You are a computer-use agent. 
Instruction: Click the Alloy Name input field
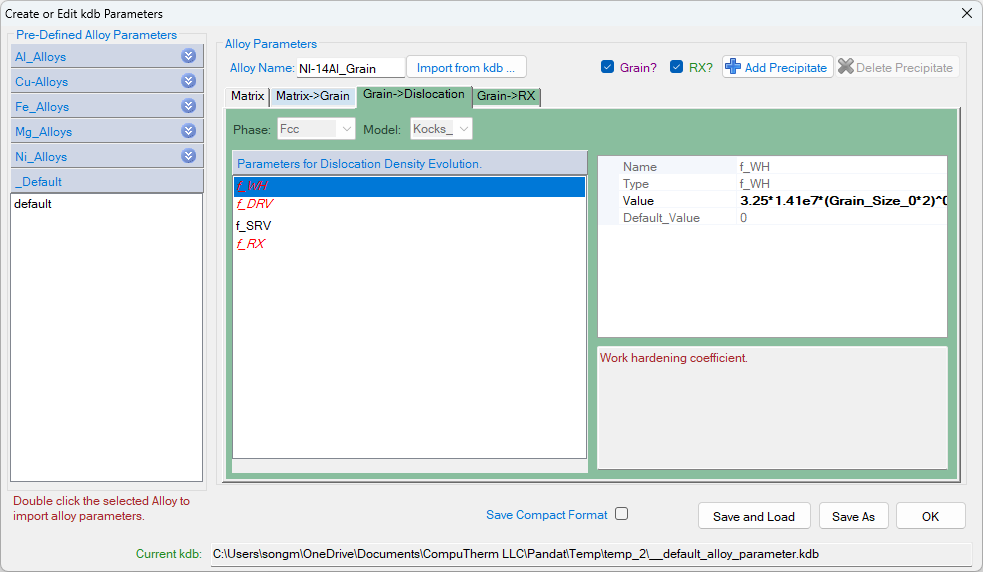pos(349,68)
